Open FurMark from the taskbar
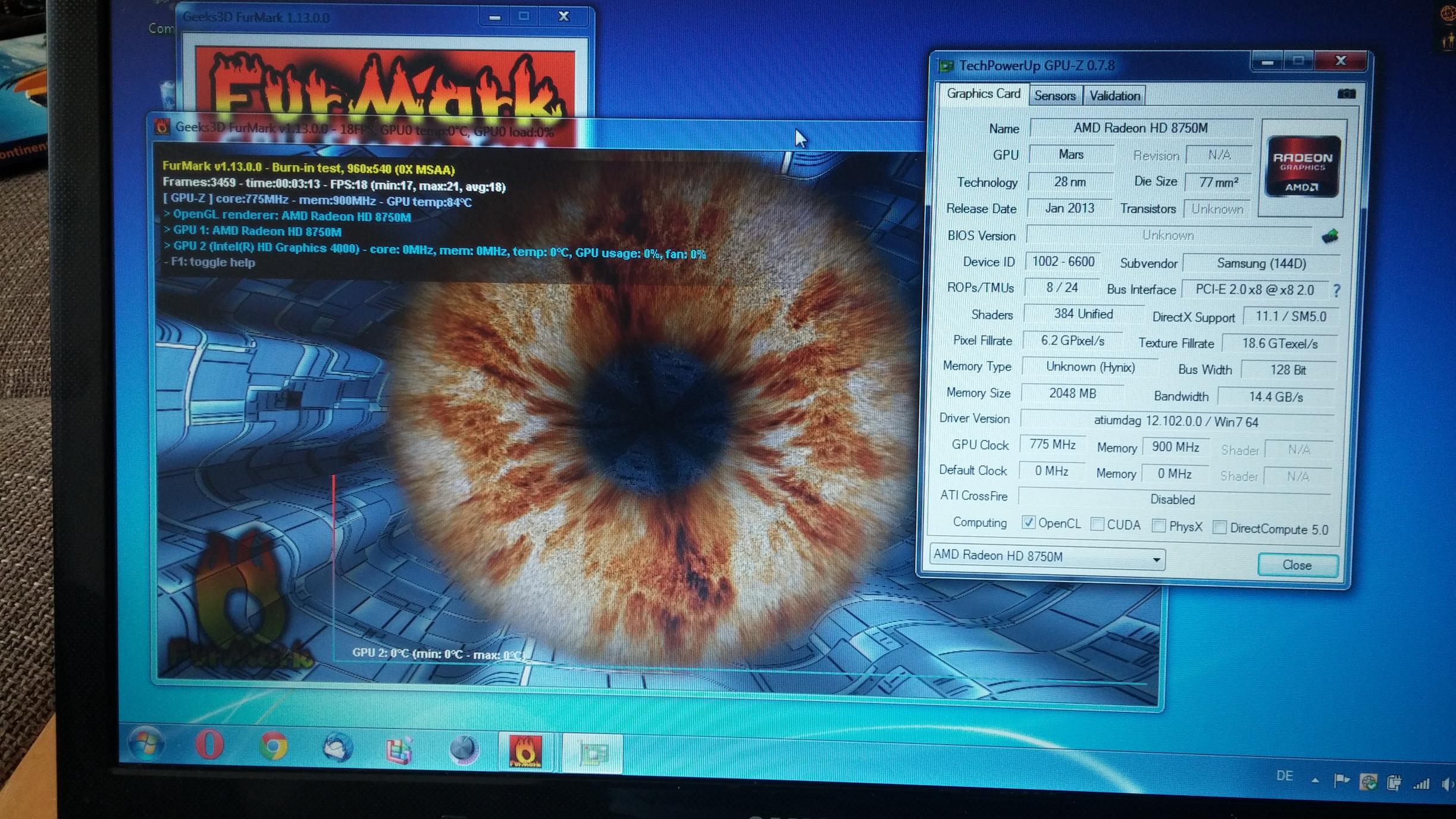 (x=525, y=751)
